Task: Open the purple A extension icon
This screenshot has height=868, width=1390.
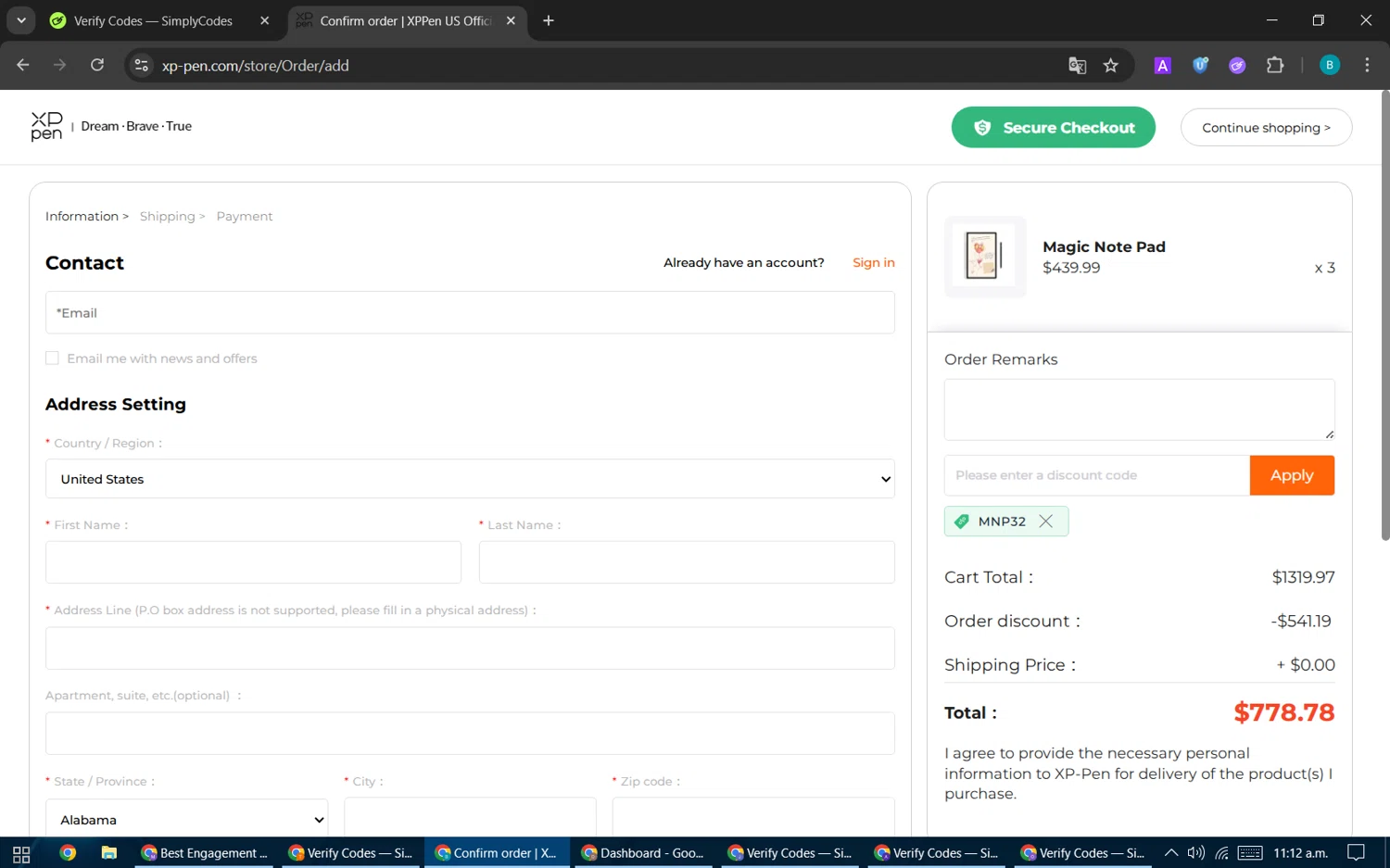Action: 1162,65
